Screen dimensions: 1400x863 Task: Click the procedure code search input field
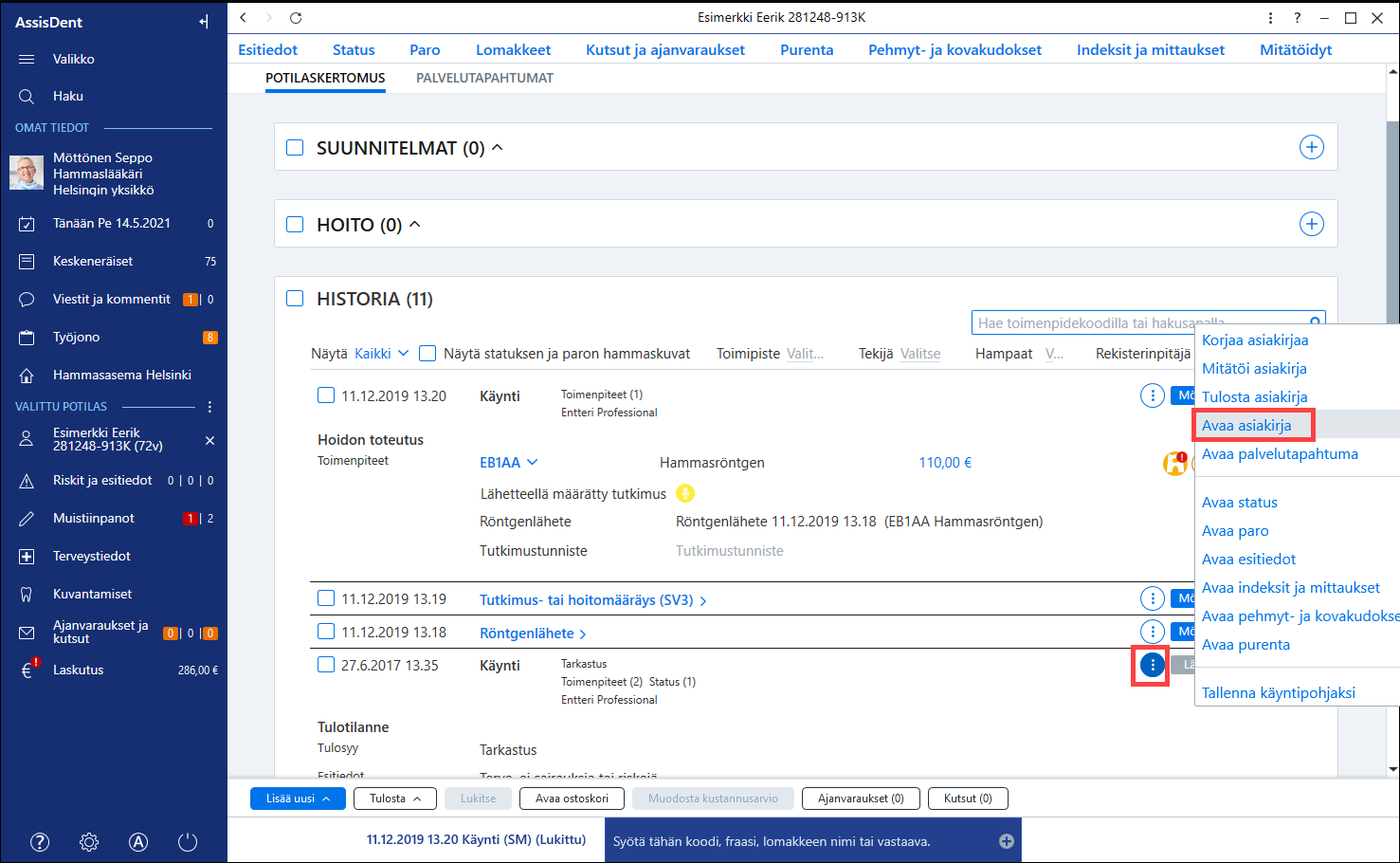(x=1141, y=323)
